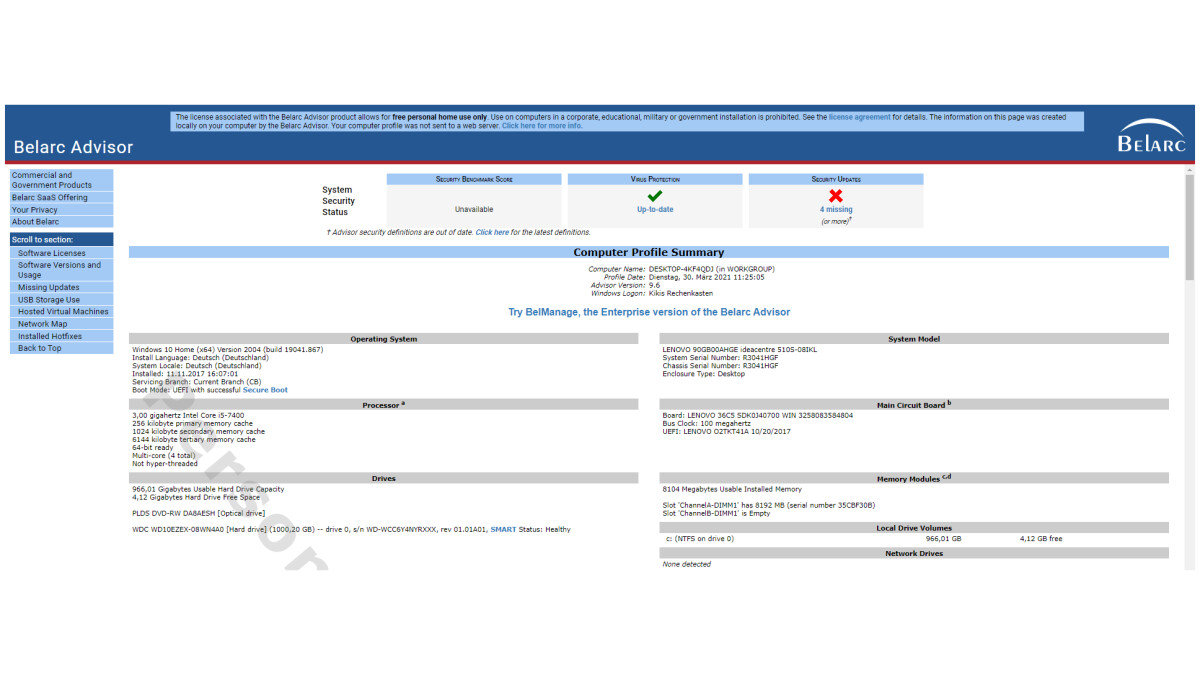Click 'Back to Top' in the sidebar
Screen dimensions: 1200x675
[41, 347]
